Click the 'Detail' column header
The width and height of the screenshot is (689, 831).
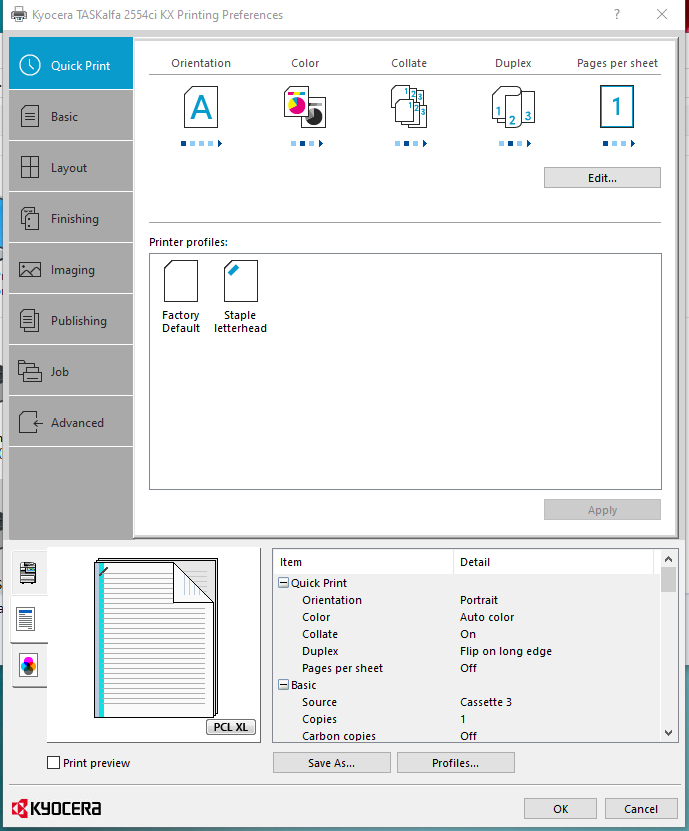554,562
